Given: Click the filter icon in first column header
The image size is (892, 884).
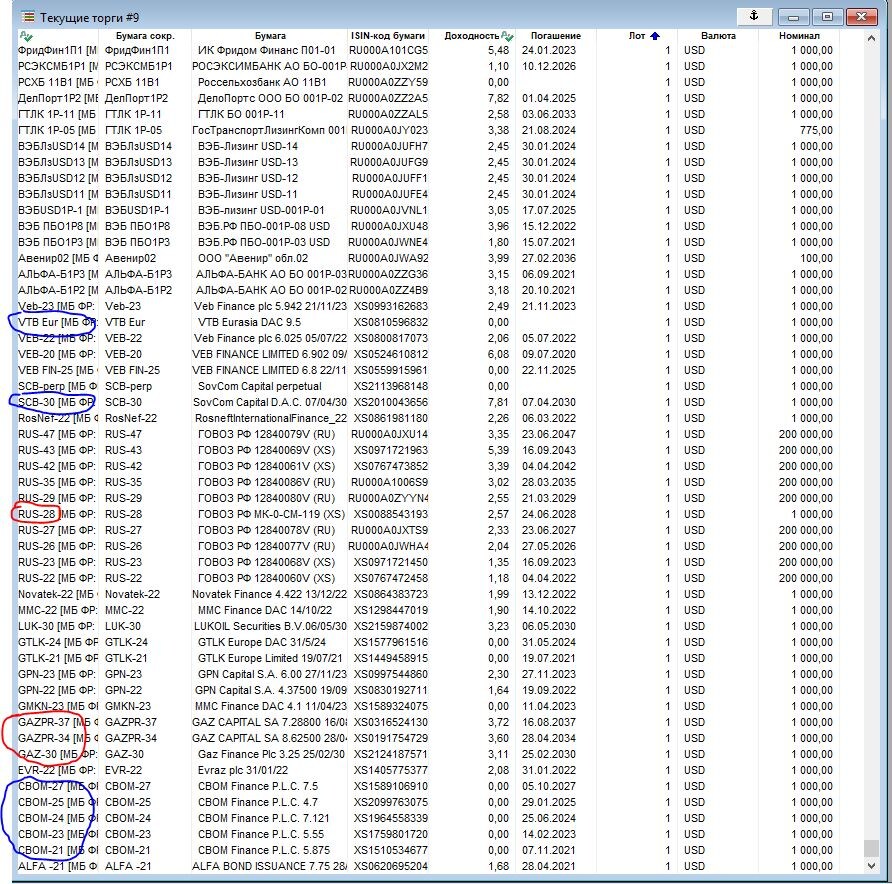Looking at the screenshot, I should [26, 36].
